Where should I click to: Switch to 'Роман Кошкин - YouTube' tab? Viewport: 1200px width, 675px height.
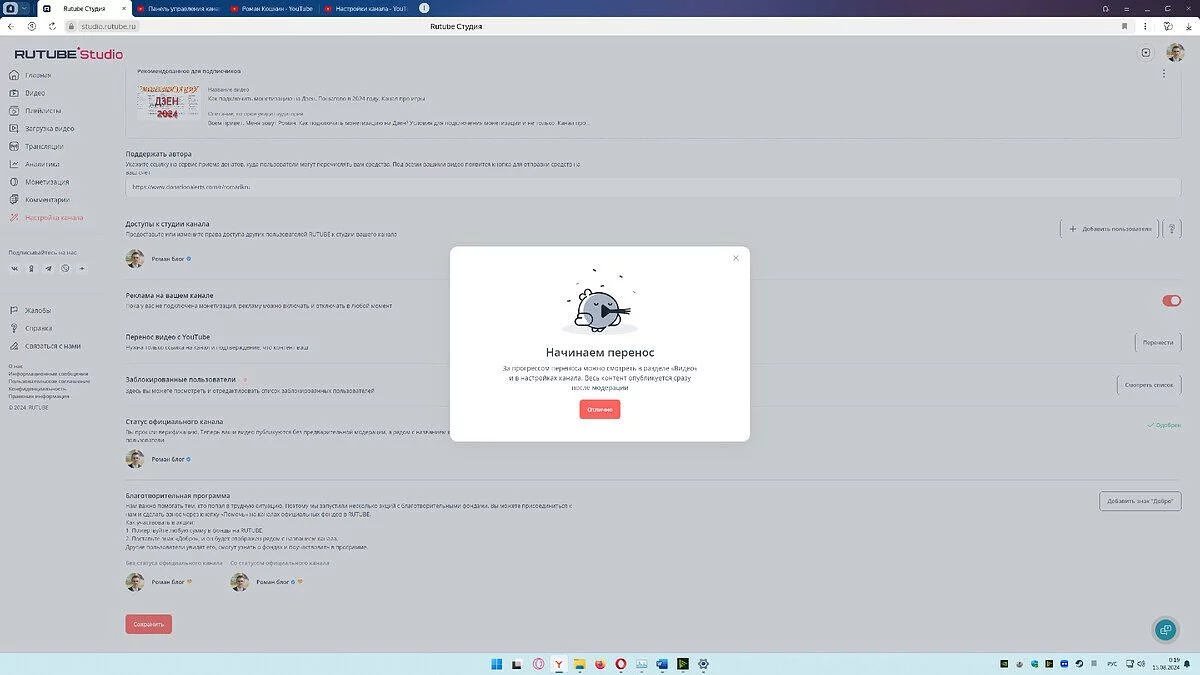(x=272, y=9)
